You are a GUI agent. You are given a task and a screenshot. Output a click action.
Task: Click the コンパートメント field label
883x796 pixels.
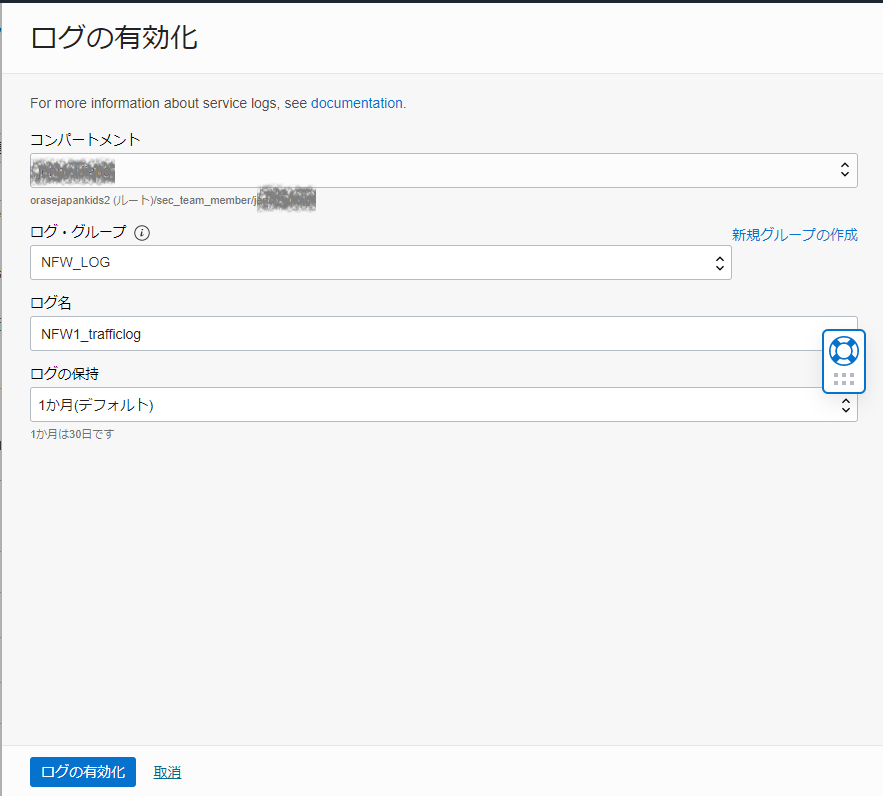tap(85, 140)
